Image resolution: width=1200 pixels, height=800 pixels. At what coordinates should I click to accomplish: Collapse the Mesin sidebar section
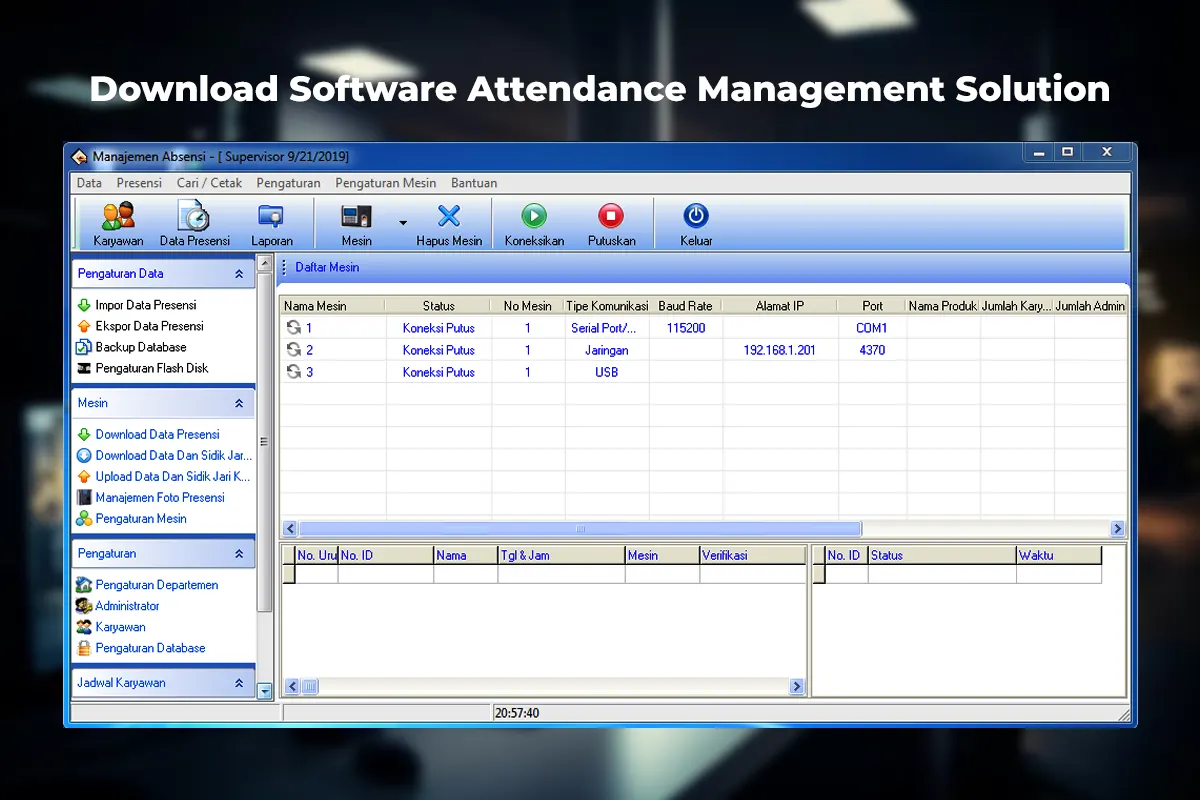coord(239,404)
